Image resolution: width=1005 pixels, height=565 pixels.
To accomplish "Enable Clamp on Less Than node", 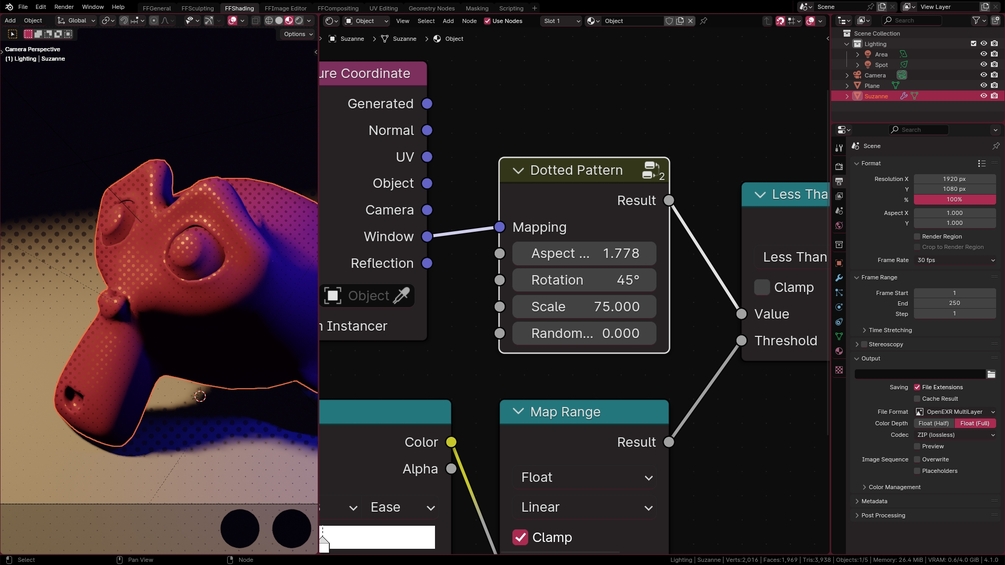I will pyautogui.click(x=762, y=287).
